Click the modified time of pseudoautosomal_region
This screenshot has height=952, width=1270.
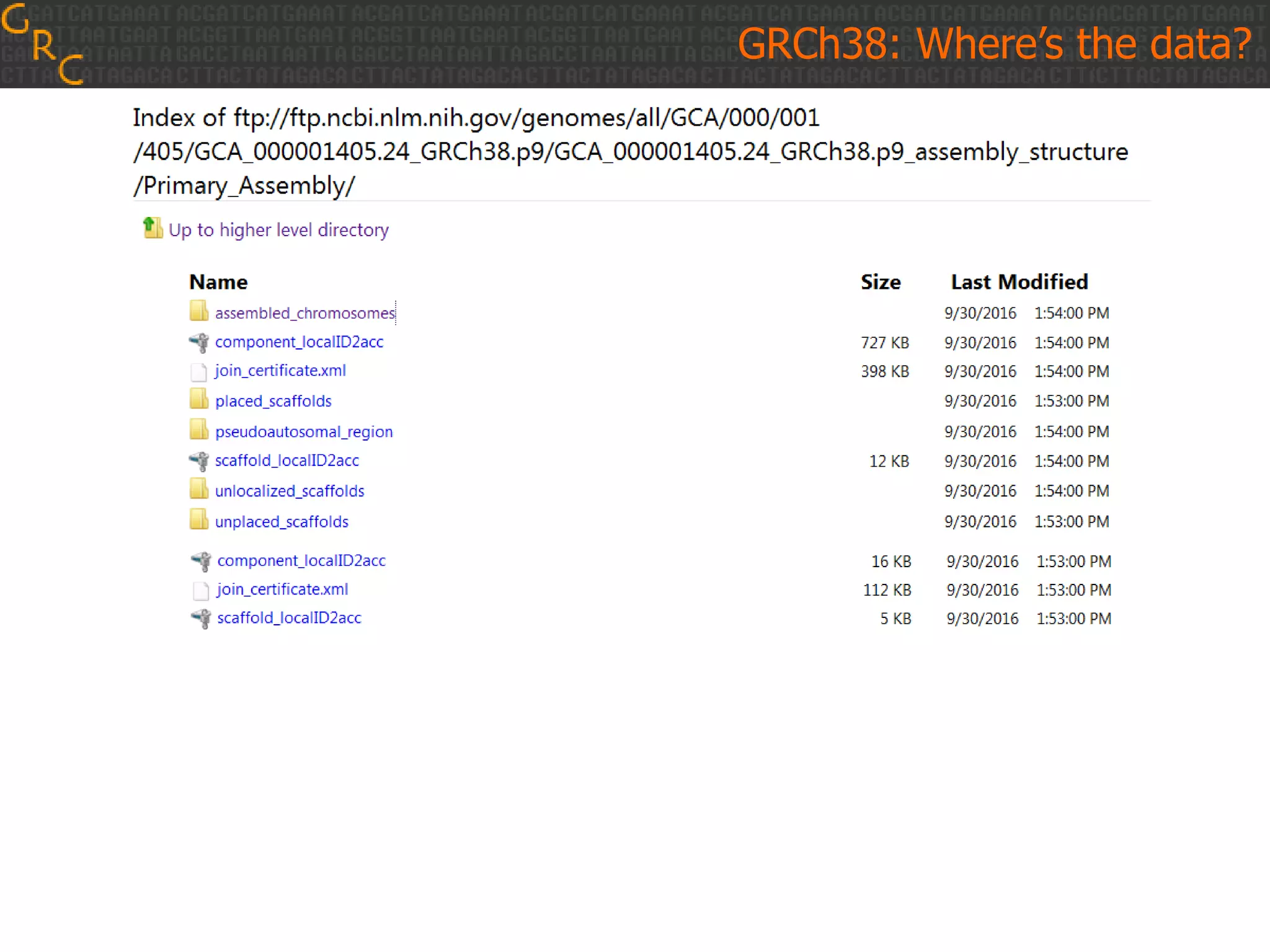pos(1072,431)
